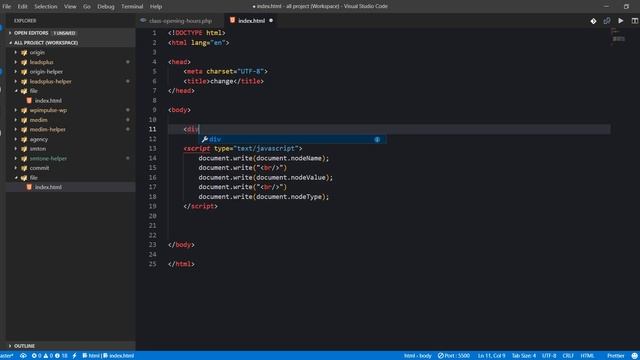Expand the smtone-helper folder arrow
The image size is (640, 360).
click(16, 158)
